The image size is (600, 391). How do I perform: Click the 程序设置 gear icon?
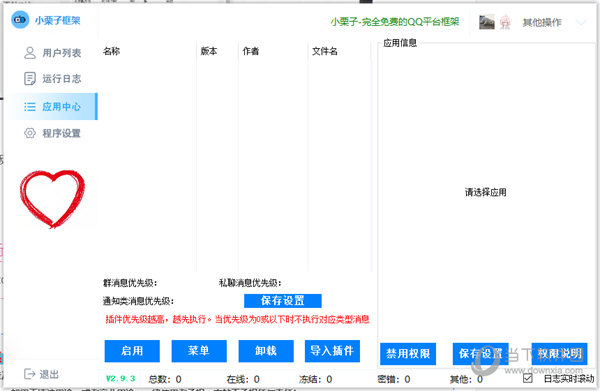[30, 133]
